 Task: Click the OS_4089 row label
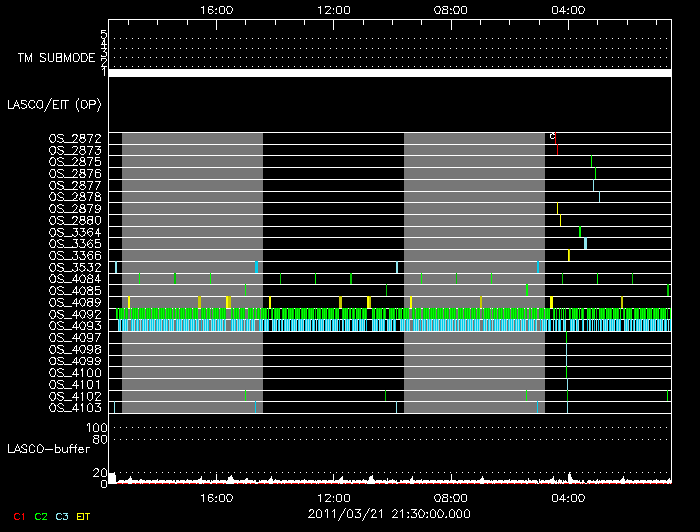(x=75, y=302)
